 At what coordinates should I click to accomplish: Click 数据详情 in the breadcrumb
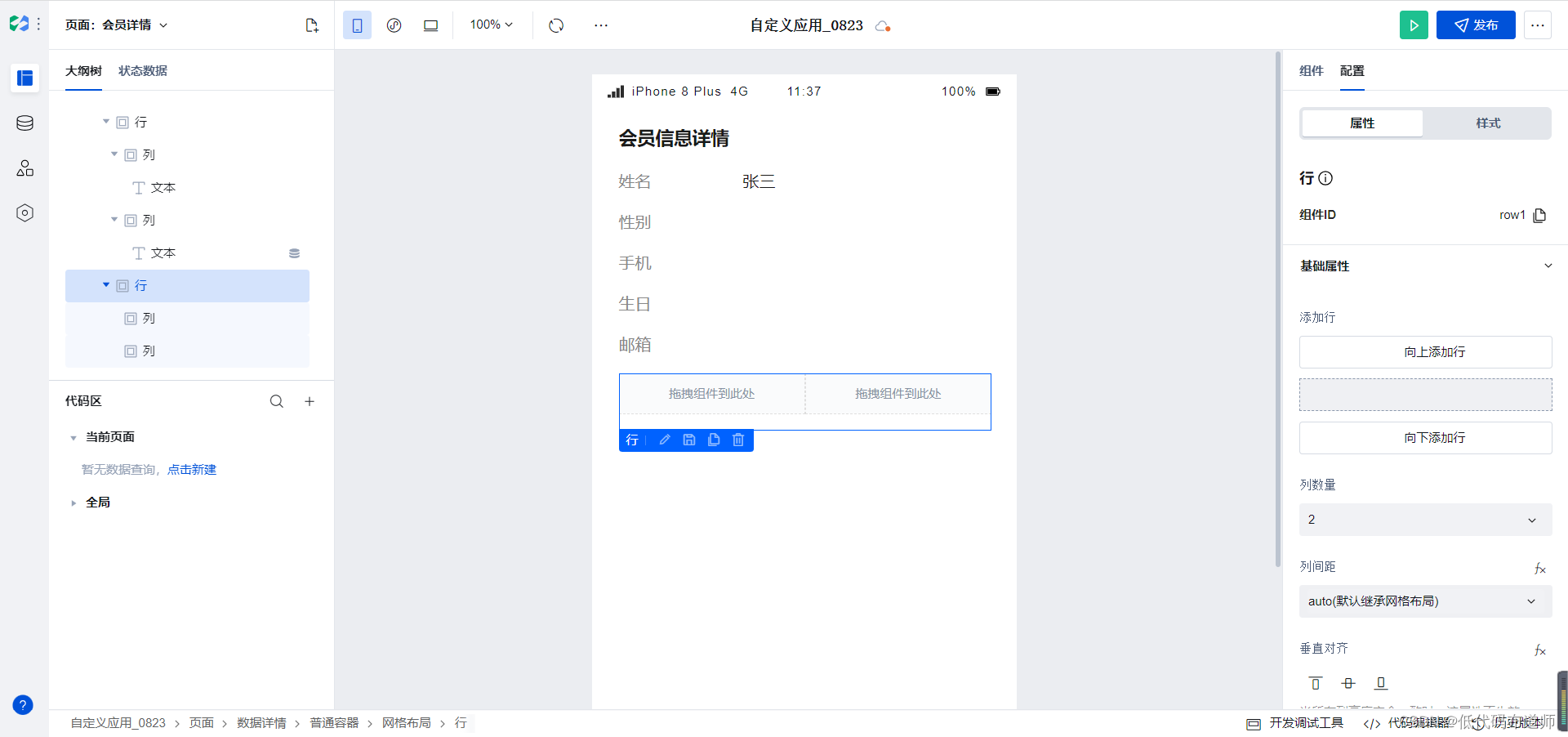tap(261, 723)
